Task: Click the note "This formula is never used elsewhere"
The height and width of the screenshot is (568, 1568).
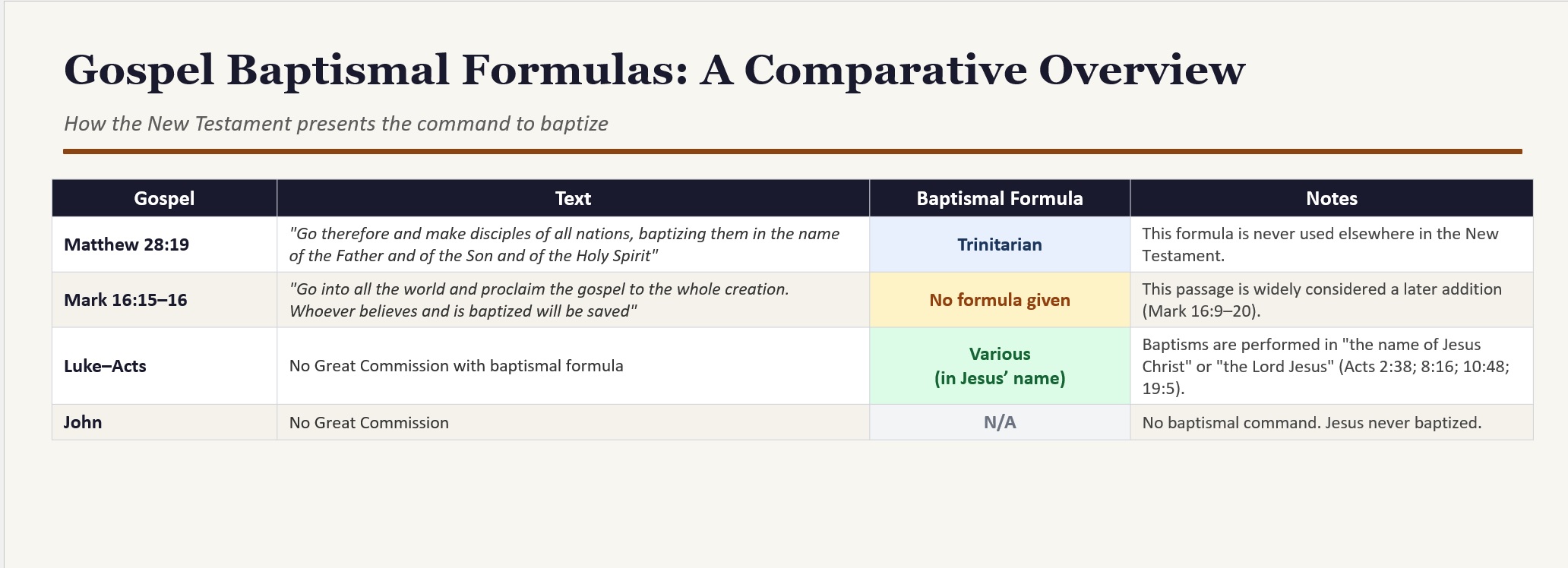Action: pyautogui.click(x=1320, y=245)
